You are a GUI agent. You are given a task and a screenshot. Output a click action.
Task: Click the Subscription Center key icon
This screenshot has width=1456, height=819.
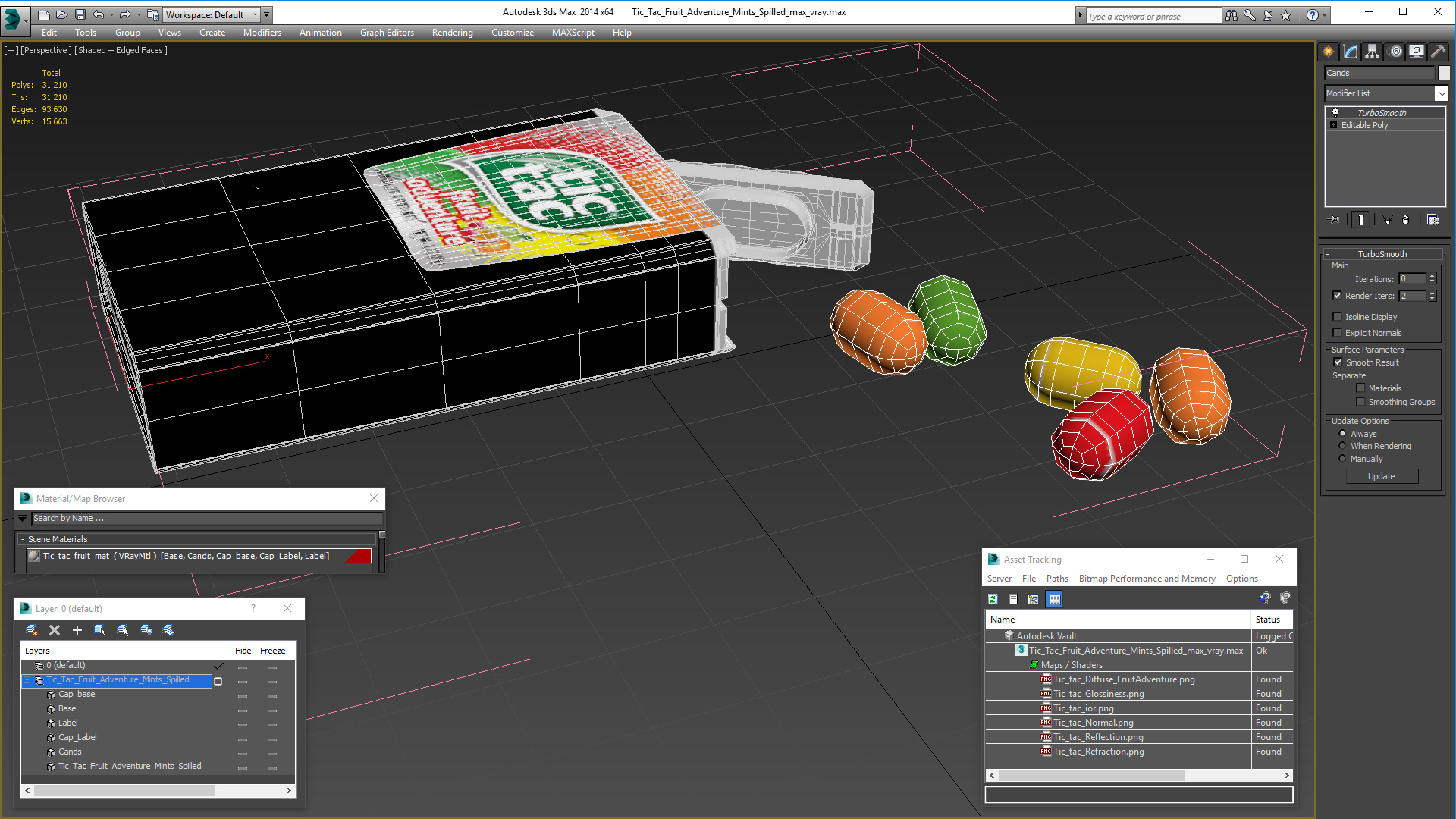click(x=1249, y=15)
